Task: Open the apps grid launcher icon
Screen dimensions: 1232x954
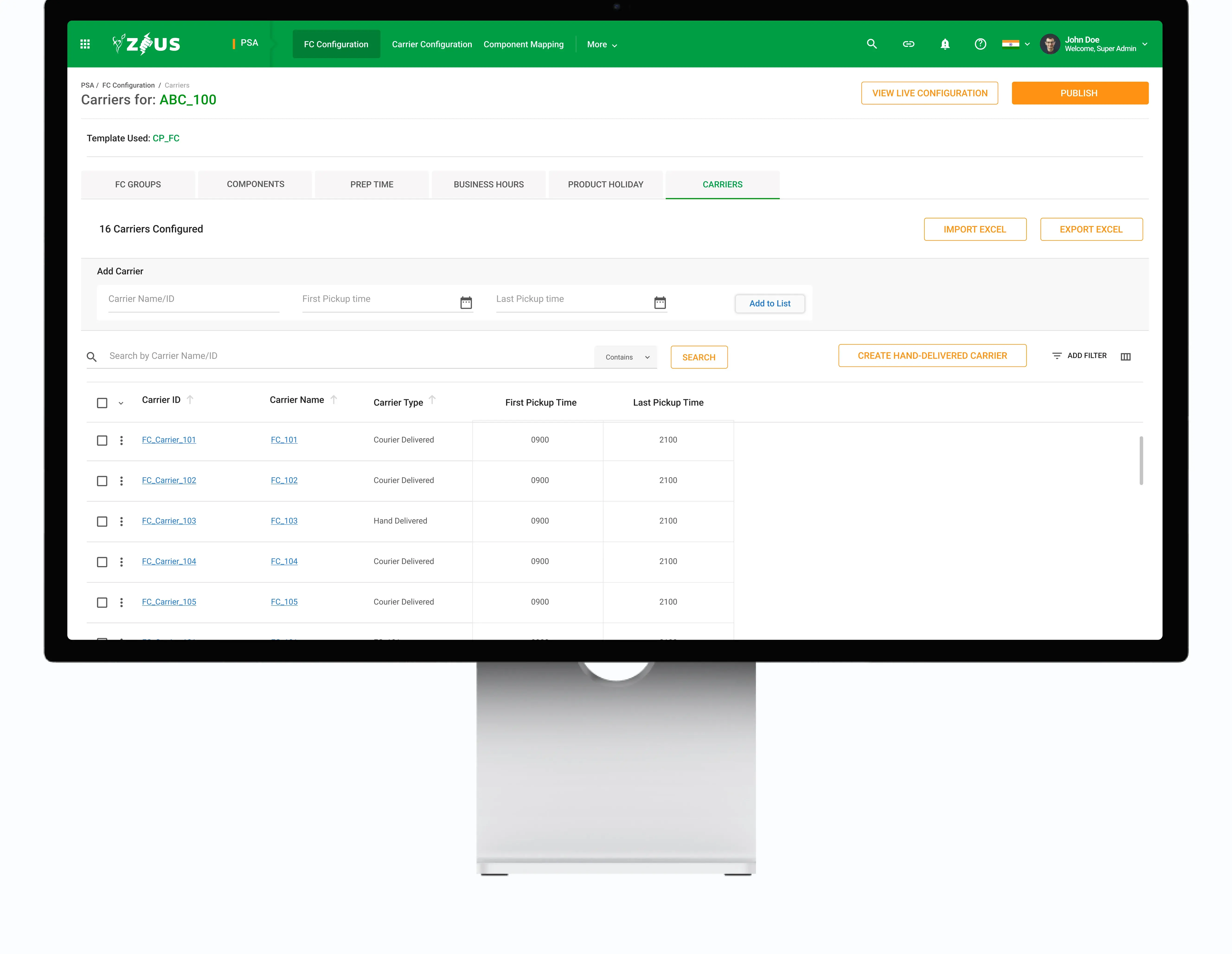Action: (85, 44)
